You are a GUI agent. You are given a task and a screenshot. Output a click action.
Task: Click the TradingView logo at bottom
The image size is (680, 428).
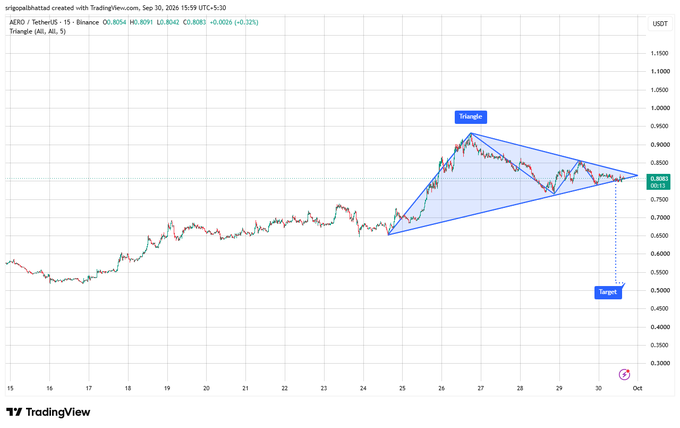[48, 412]
